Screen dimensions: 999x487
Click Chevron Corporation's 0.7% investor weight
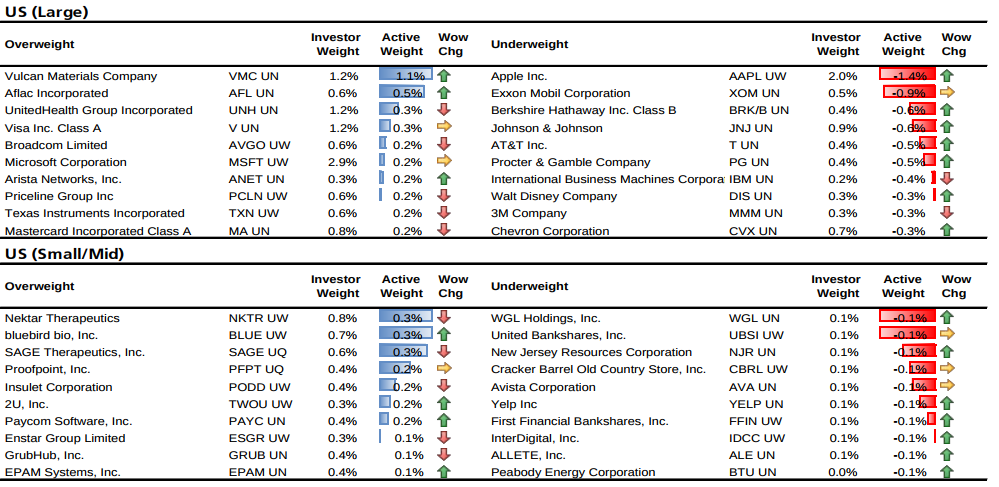coord(842,231)
